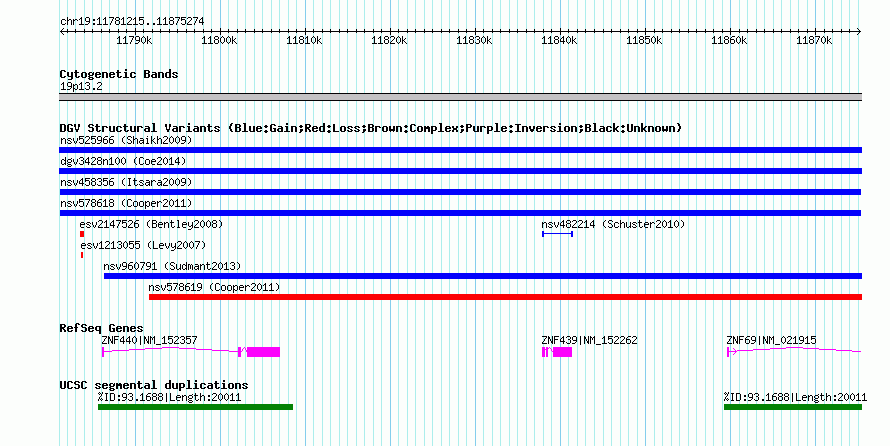Click the chr19:11781215..11875274 coordinate label

point(132,22)
